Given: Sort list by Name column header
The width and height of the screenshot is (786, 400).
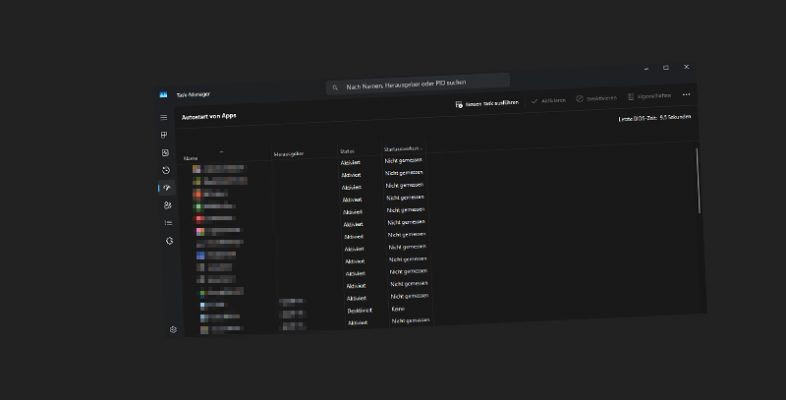Looking at the screenshot, I should click(x=190, y=158).
